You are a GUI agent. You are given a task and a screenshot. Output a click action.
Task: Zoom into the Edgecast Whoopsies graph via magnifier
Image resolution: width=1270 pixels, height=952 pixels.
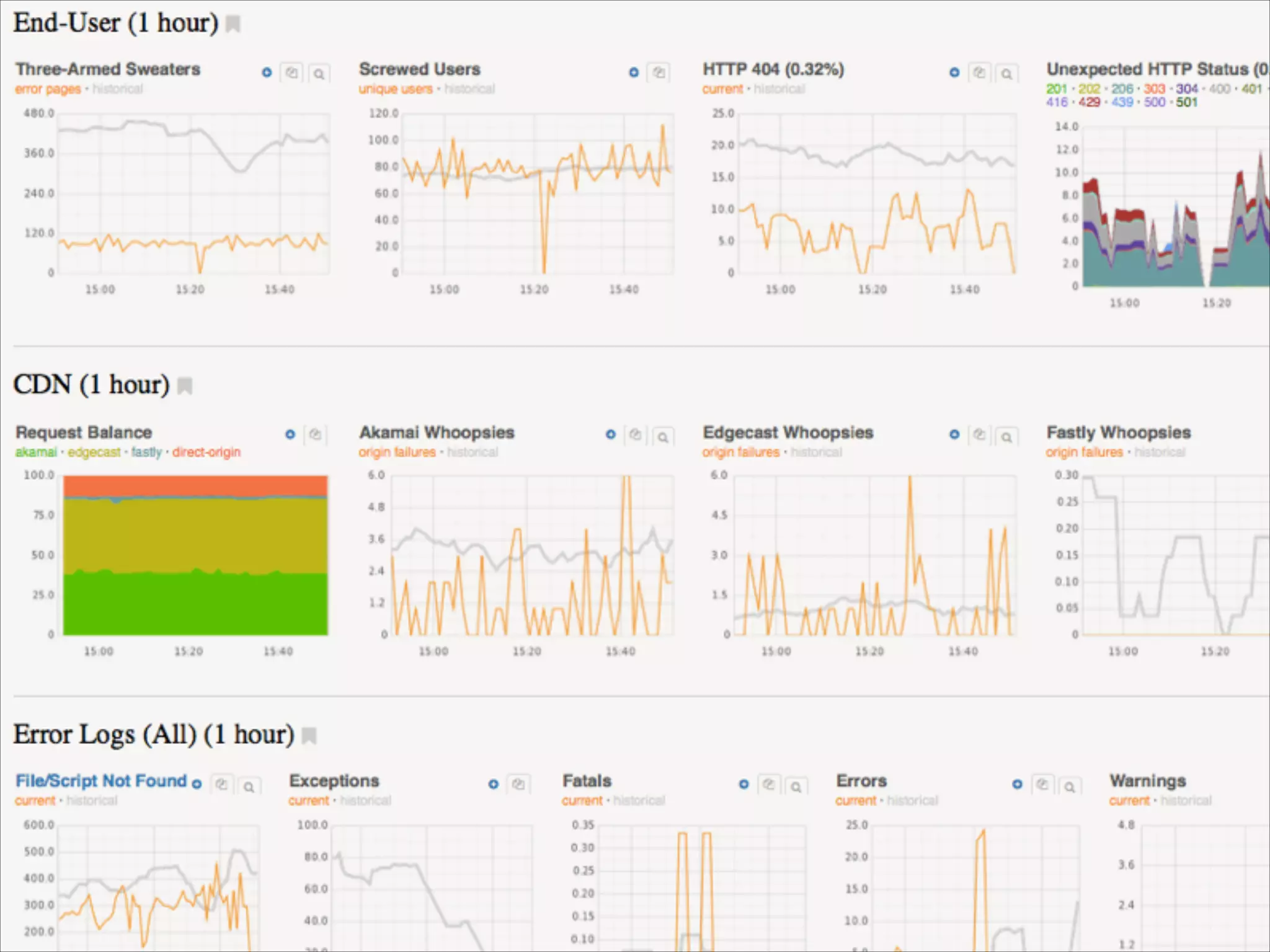point(1006,437)
